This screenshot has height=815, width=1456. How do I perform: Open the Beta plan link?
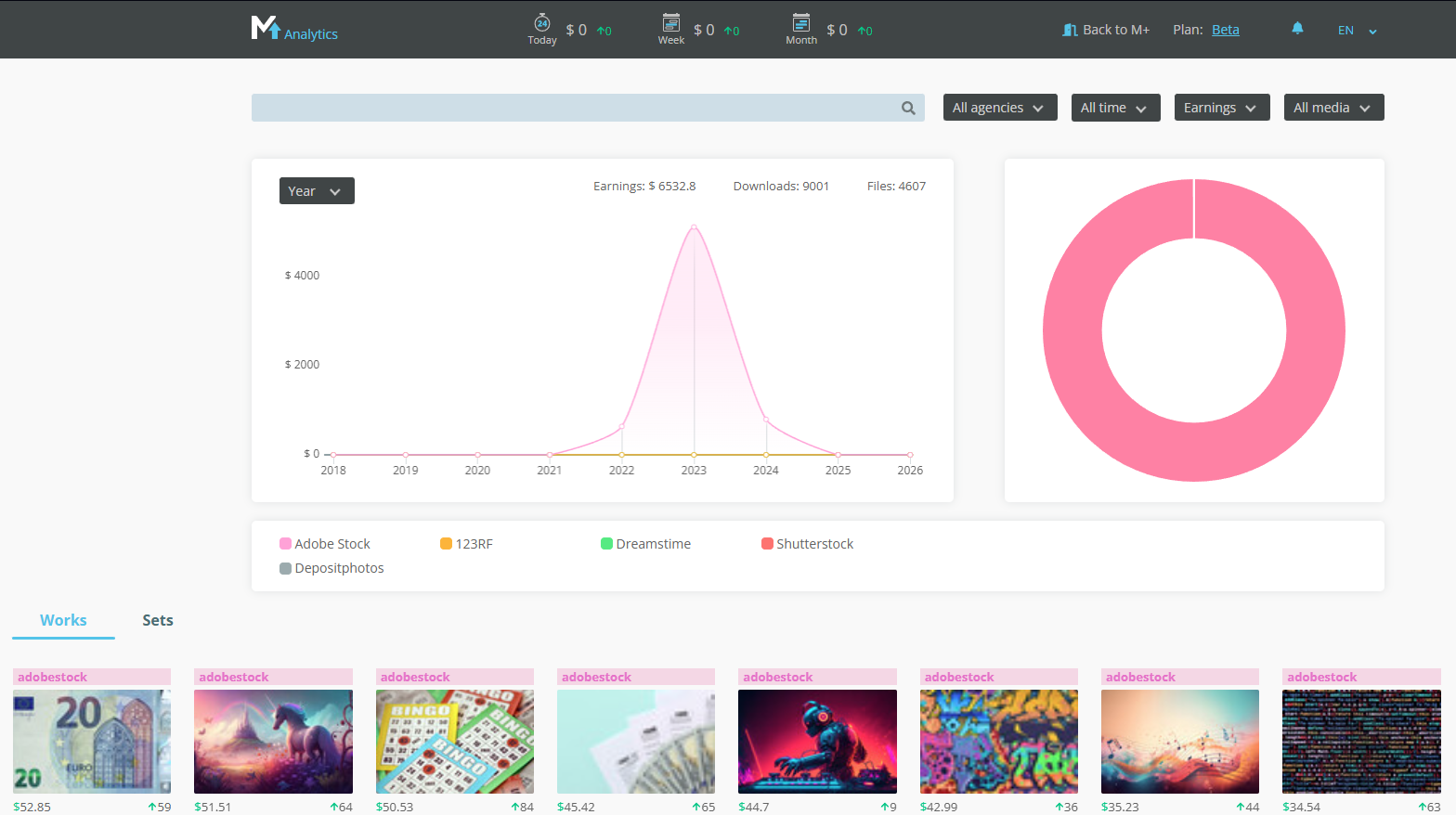coord(1225,30)
